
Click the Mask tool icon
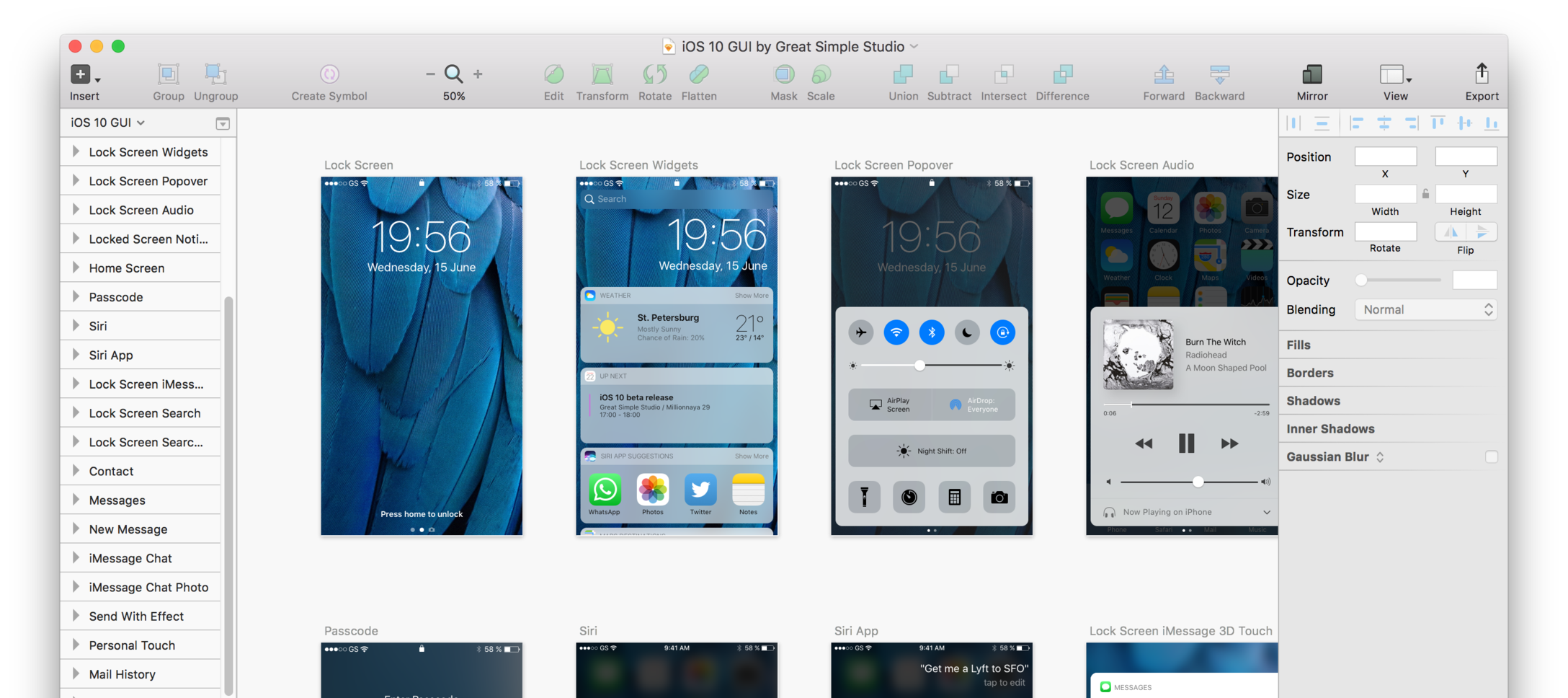pos(784,74)
